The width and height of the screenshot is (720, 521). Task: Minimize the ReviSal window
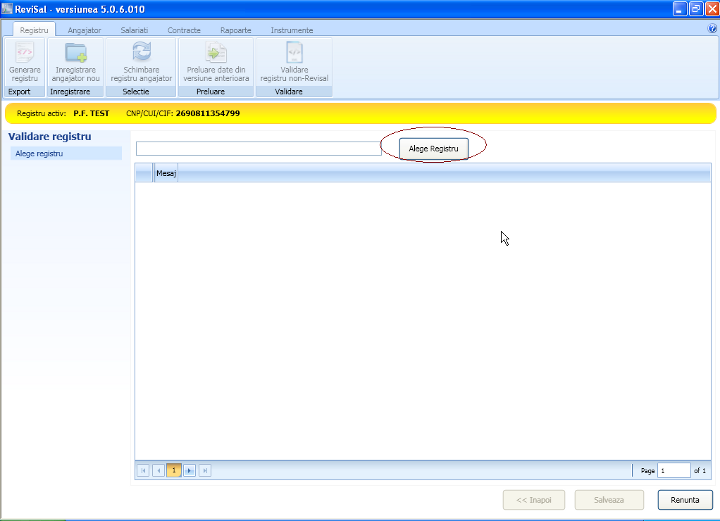[x=680, y=8]
